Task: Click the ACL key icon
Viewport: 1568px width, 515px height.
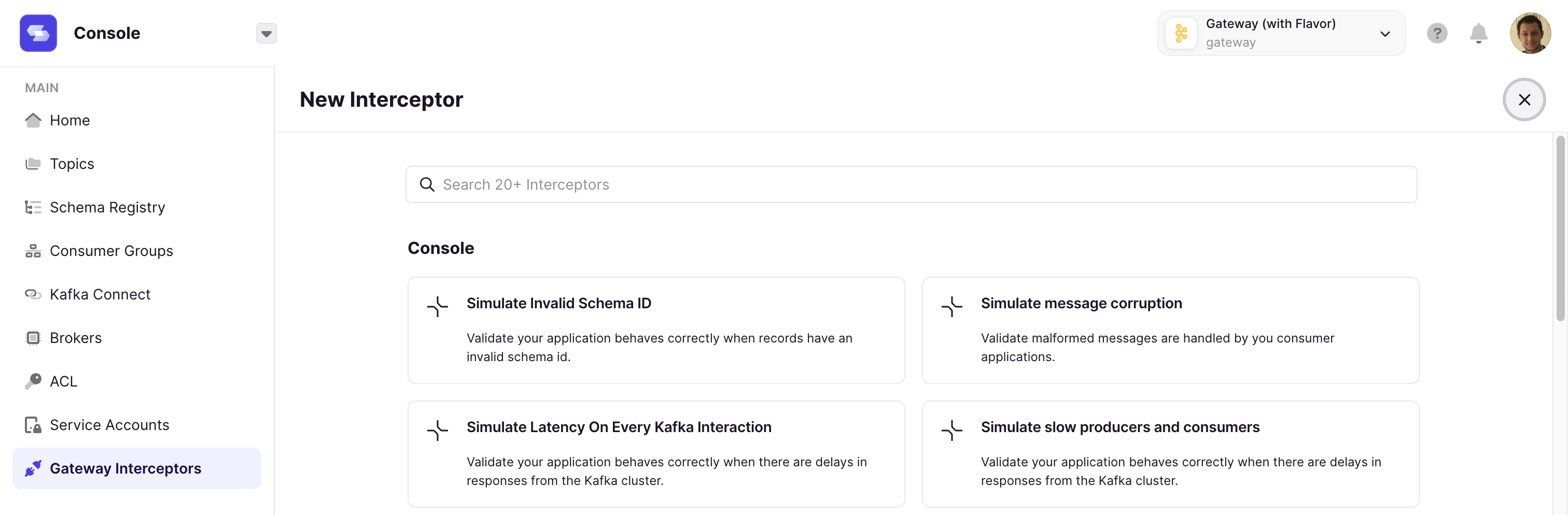Action: pos(33,381)
